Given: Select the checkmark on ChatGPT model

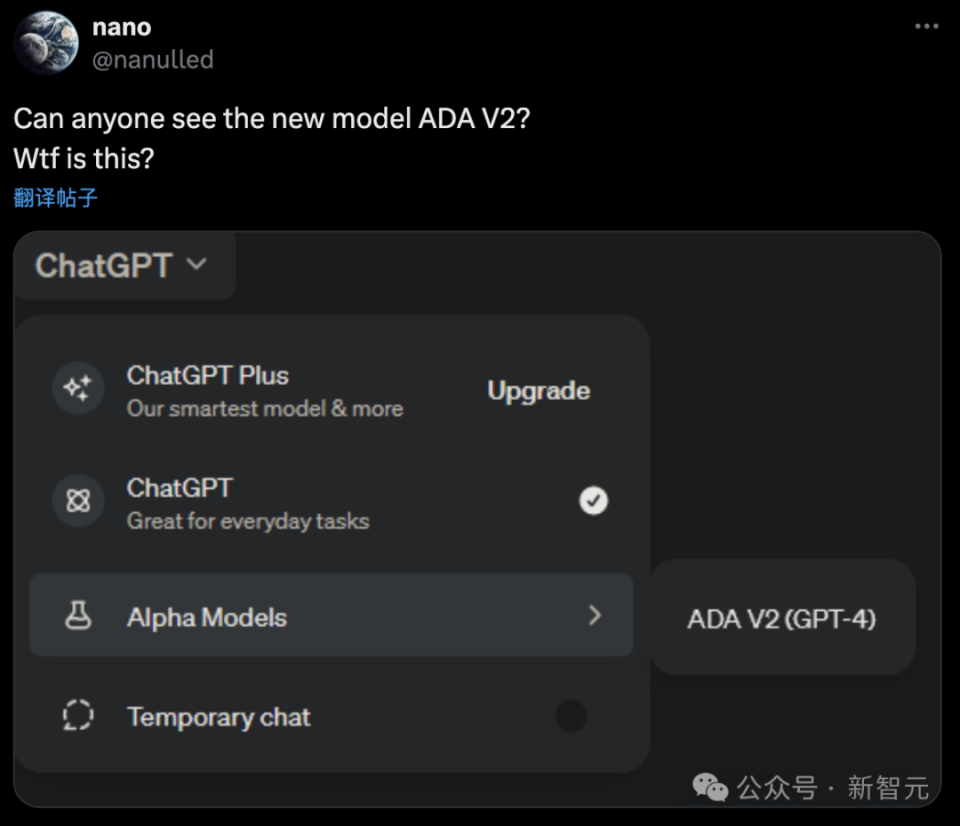Looking at the screenshot, I should click(x=593, y=500).
